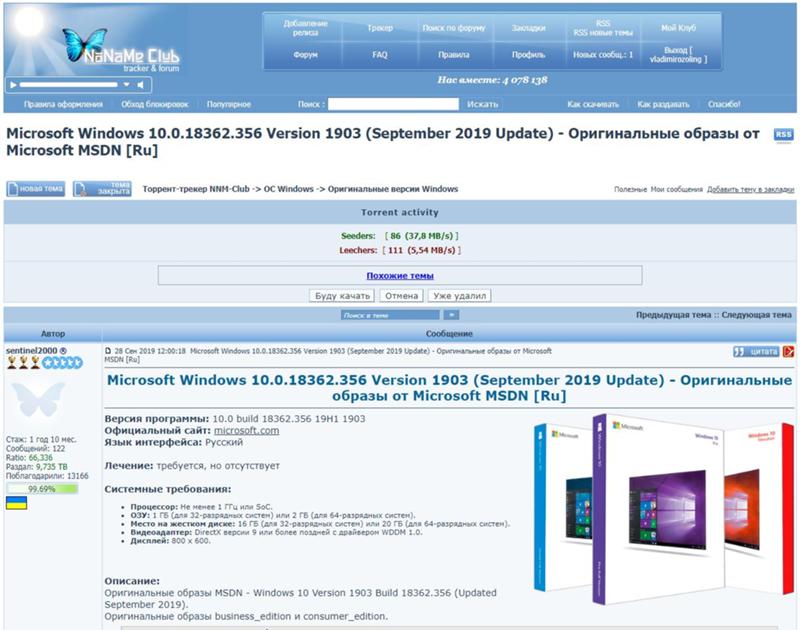Open the RSS feed menu item
The height and width of the screenshot is (630, 800).
pyautogui.click(x=603, y=23)
